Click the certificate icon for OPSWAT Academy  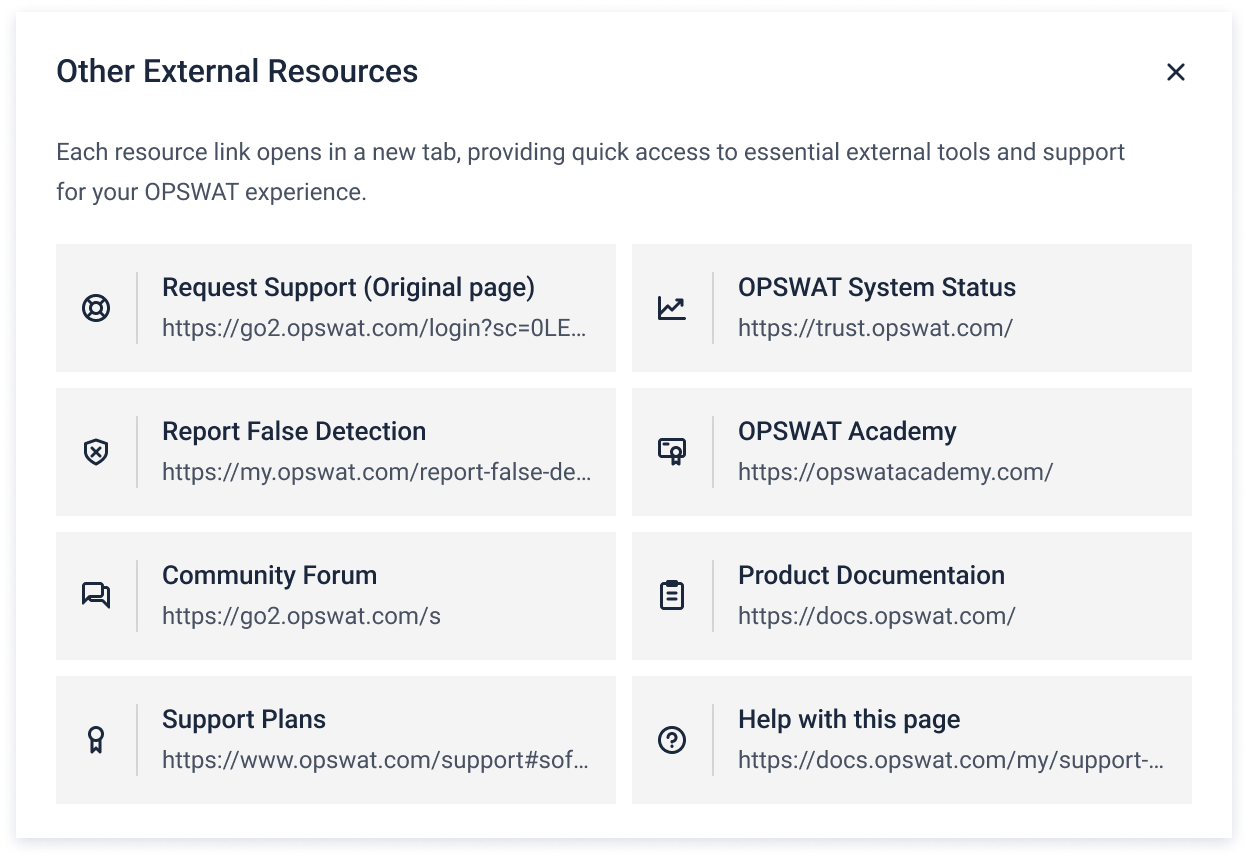(672, 452)
